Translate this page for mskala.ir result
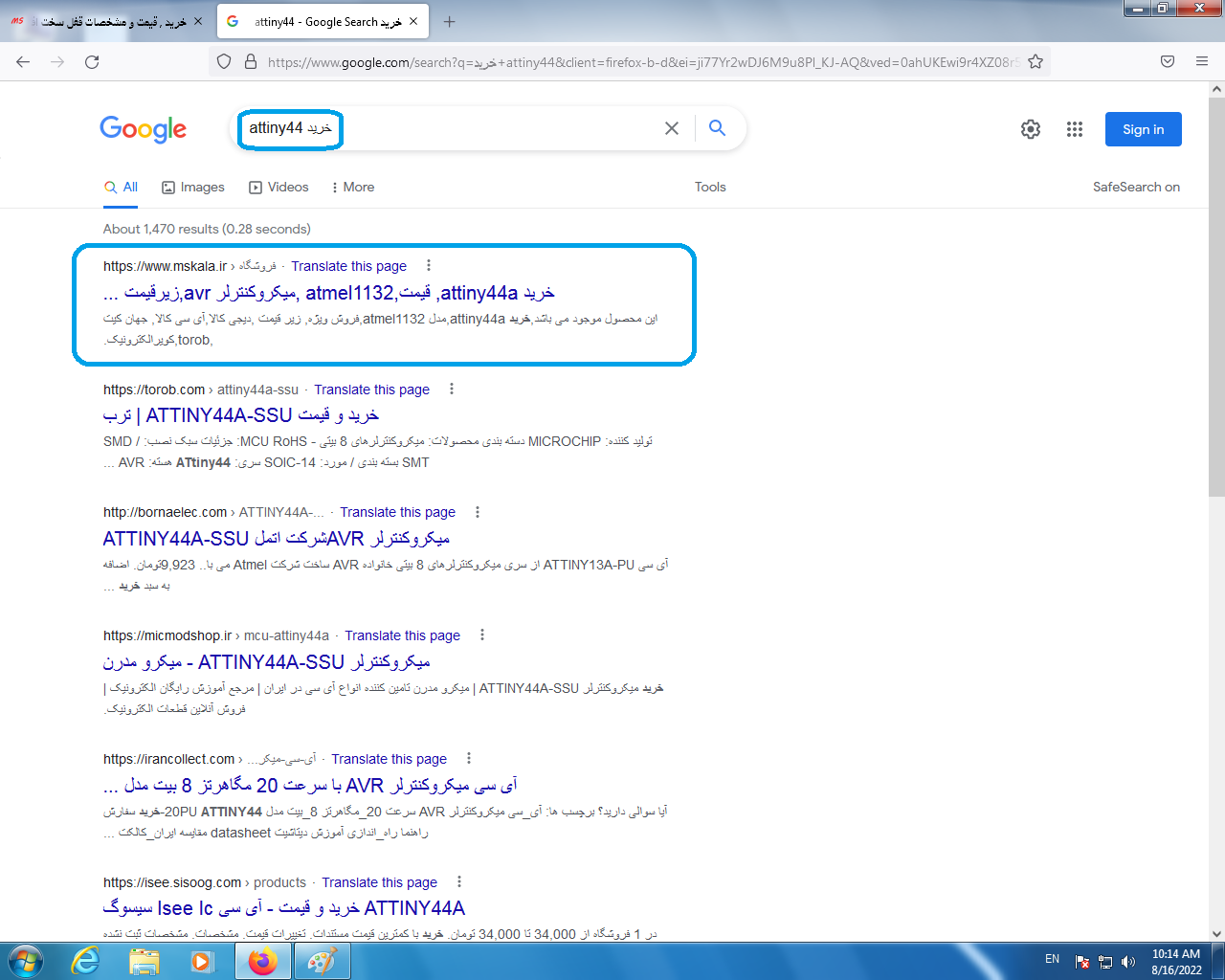This screenshot has height=980, width=1225. (x=349, y=266)
